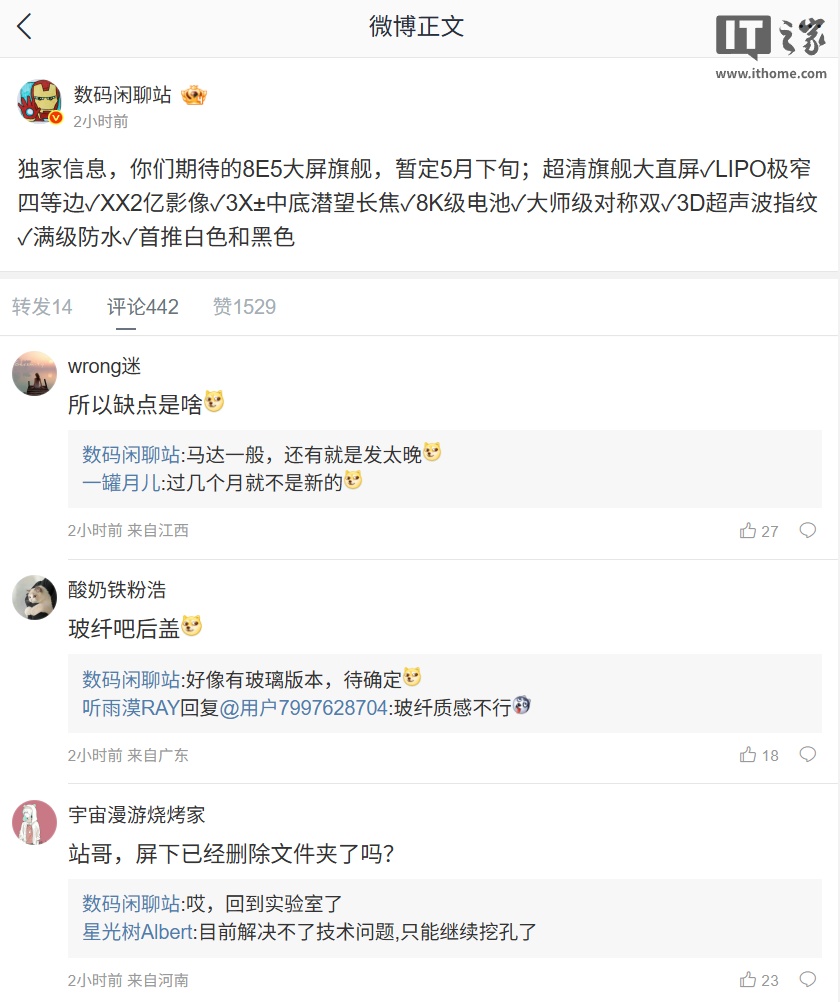The height and width of the screenshot is (1002, 840).
Task: Click the crown badge beside 数码闲聊站
Action: point(194,96)
